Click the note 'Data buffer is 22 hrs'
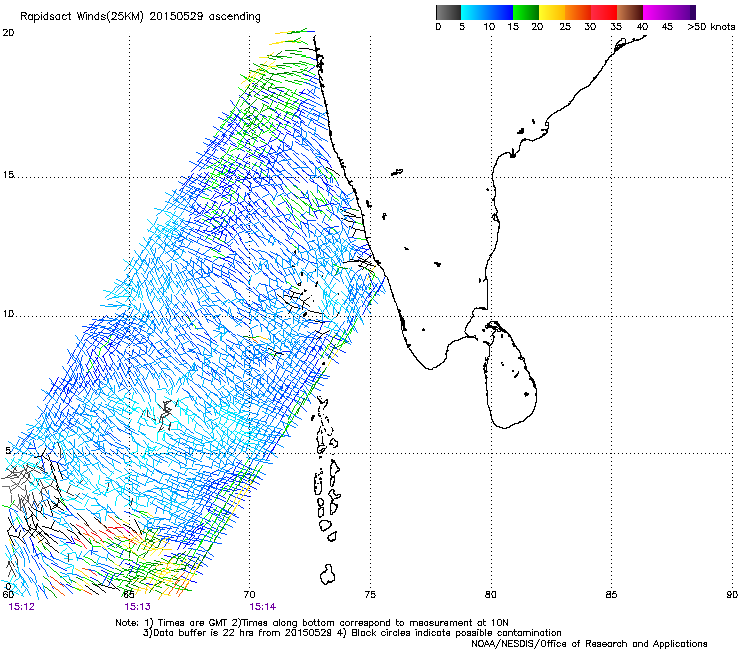This screenshot has width=740, height=650. tap(203, 633)
